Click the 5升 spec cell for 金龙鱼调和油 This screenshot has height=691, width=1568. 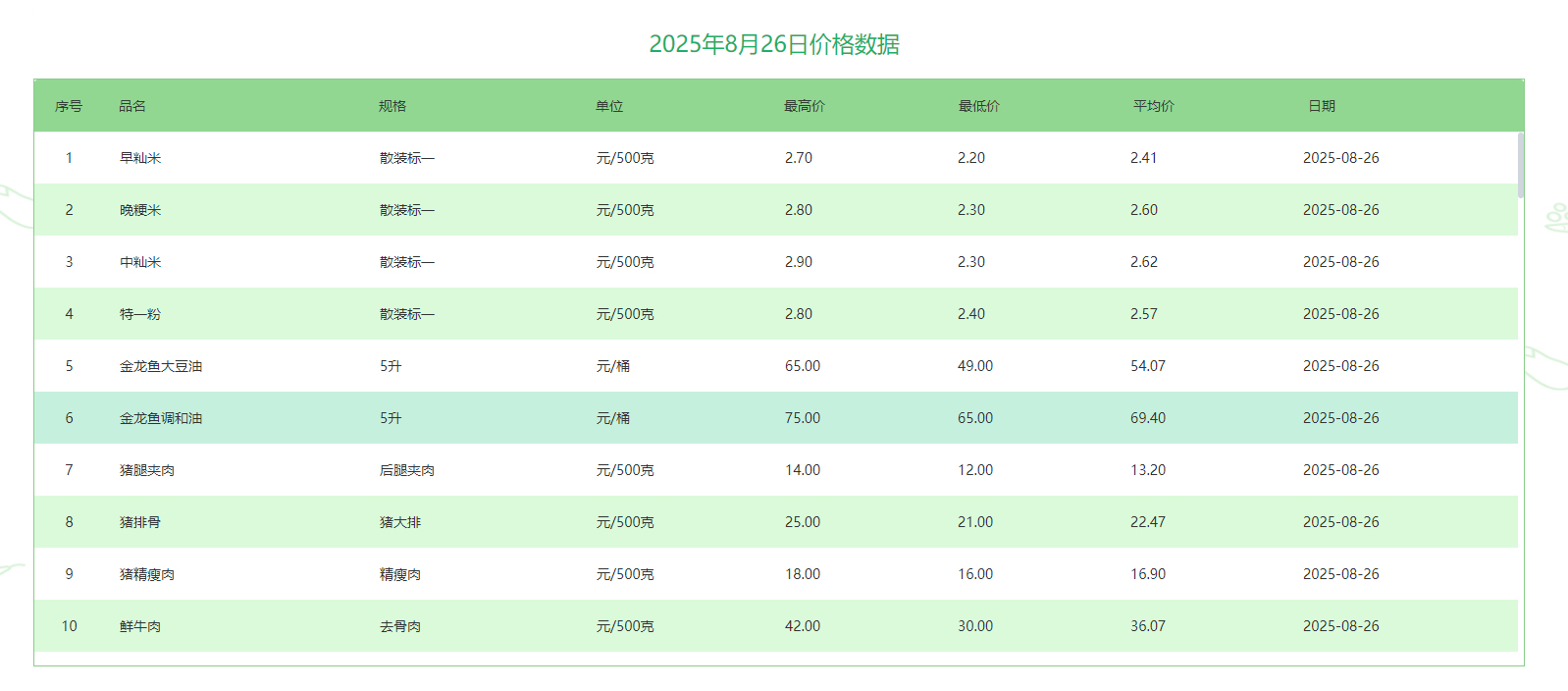pyautogui.click(x=391, y=418)
